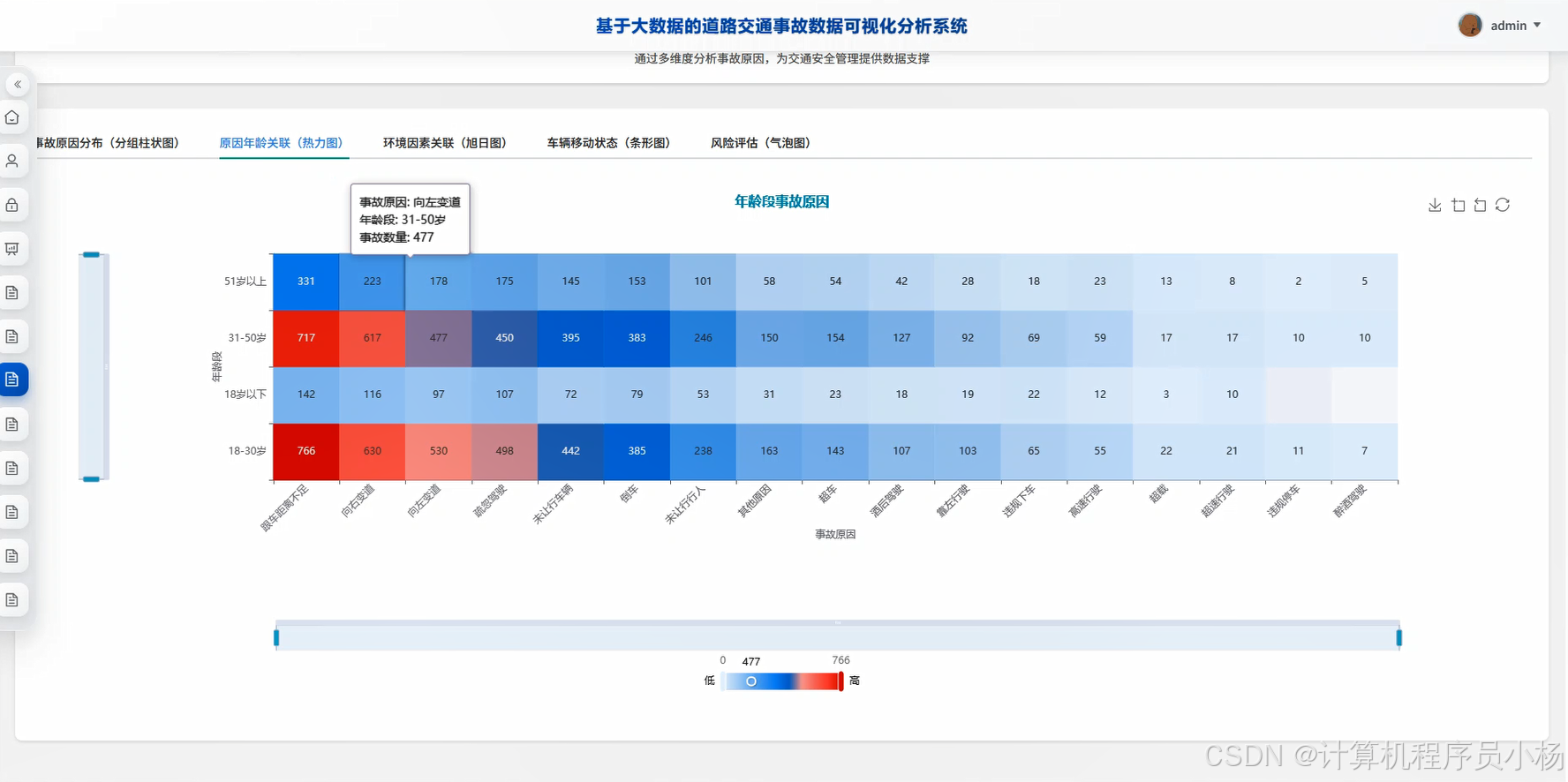
Task: Collapse the sidebar with the double-chevron icon
Action: pos(17,85)
